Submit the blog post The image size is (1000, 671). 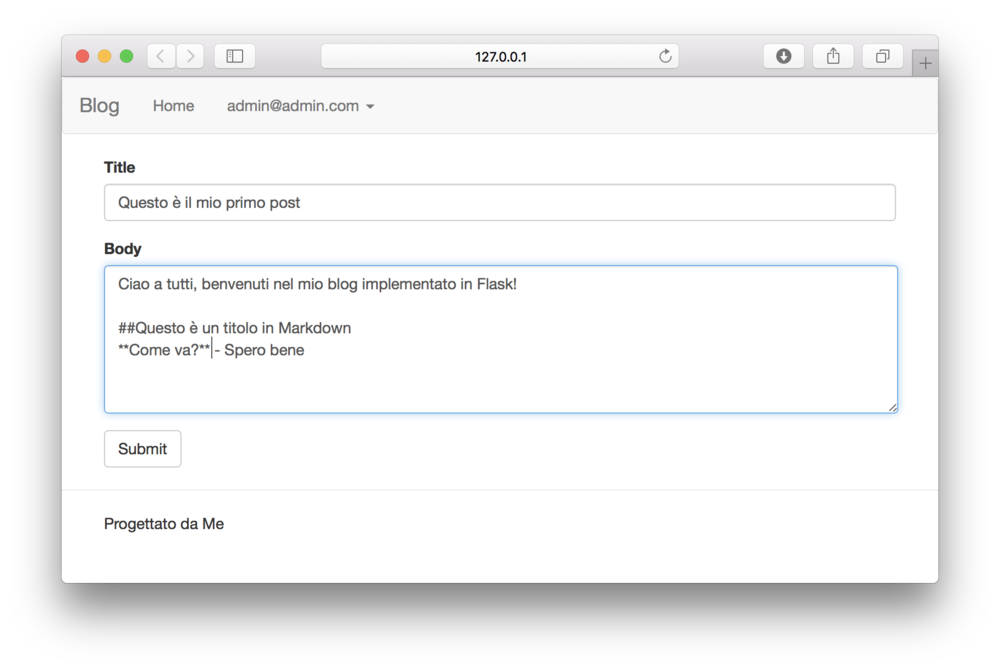[142, 449]
